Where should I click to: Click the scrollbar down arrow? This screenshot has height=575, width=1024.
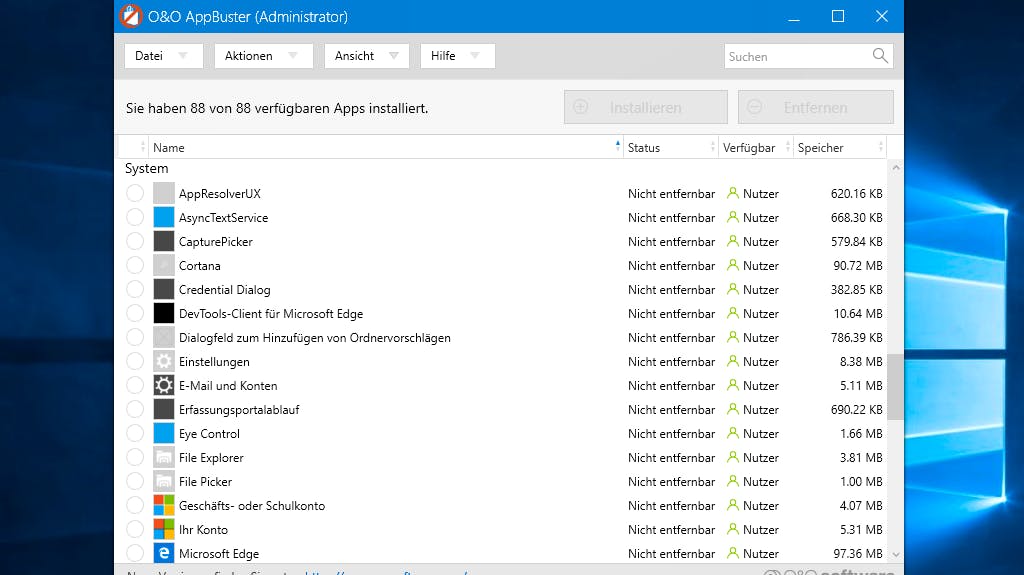[x=896, y=554]
